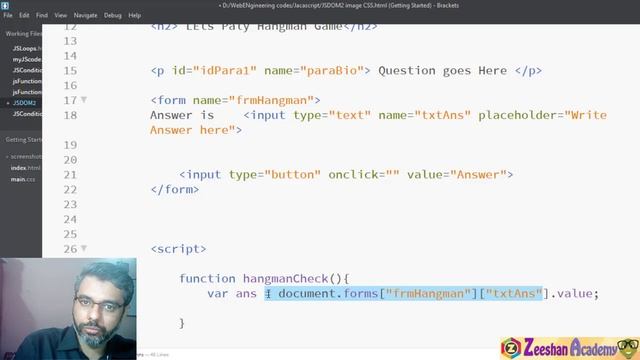The width and height of the screenshot is (640, 360).
Task: Click line number 18 in the gutter
Action: click(70, 115)
